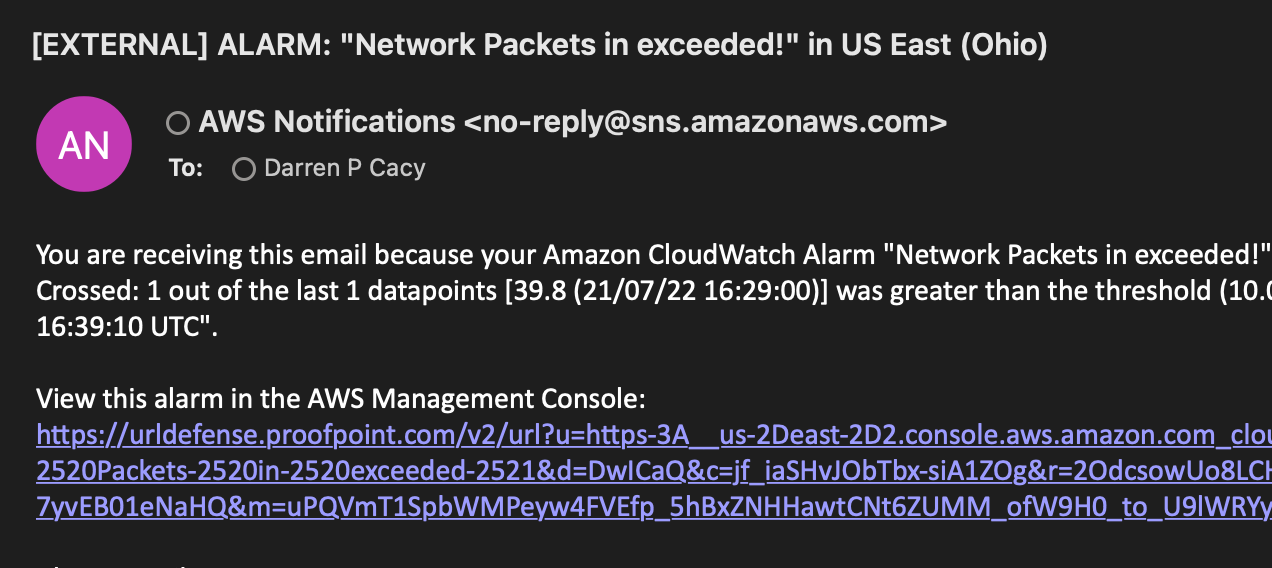Click presence status circle beside Darren P Cacy

click(243, 169)
